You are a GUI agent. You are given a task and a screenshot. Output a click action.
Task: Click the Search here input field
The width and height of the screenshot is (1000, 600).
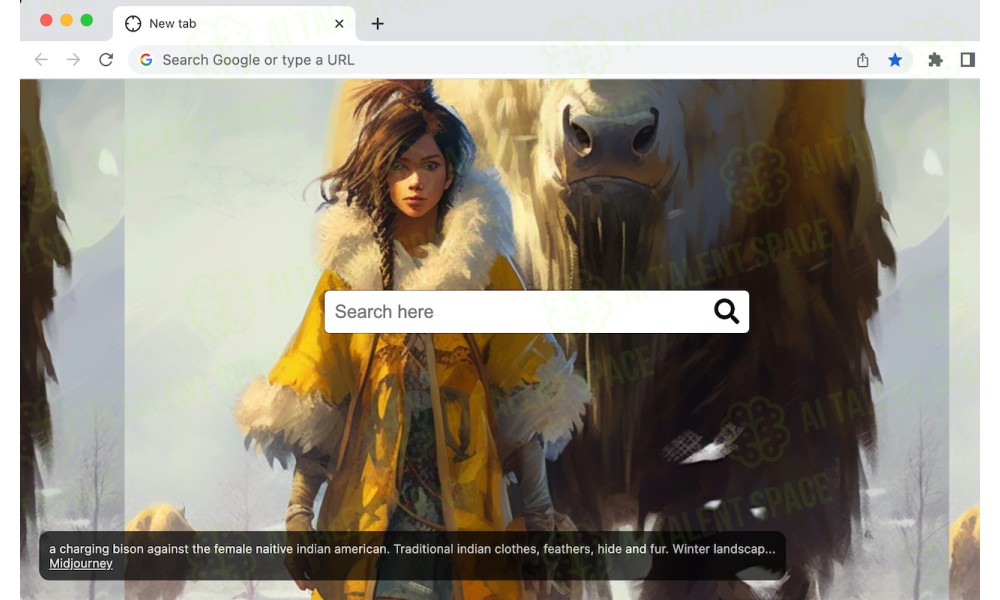(536, 312)
